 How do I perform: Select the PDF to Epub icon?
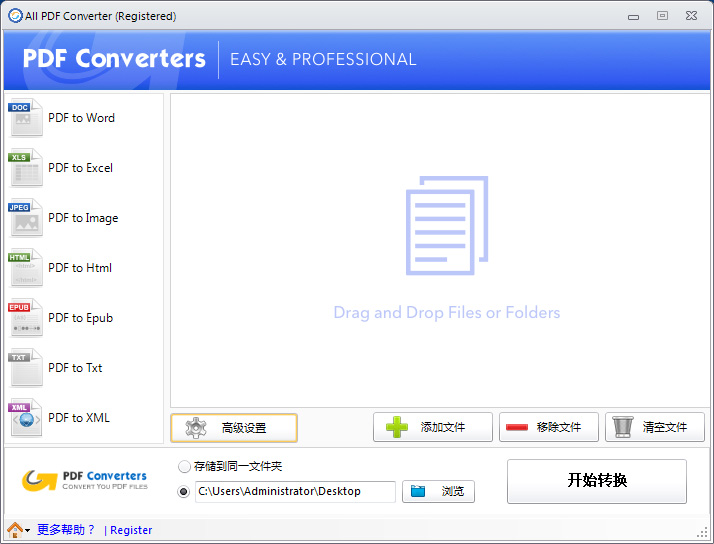coord(26,318)
